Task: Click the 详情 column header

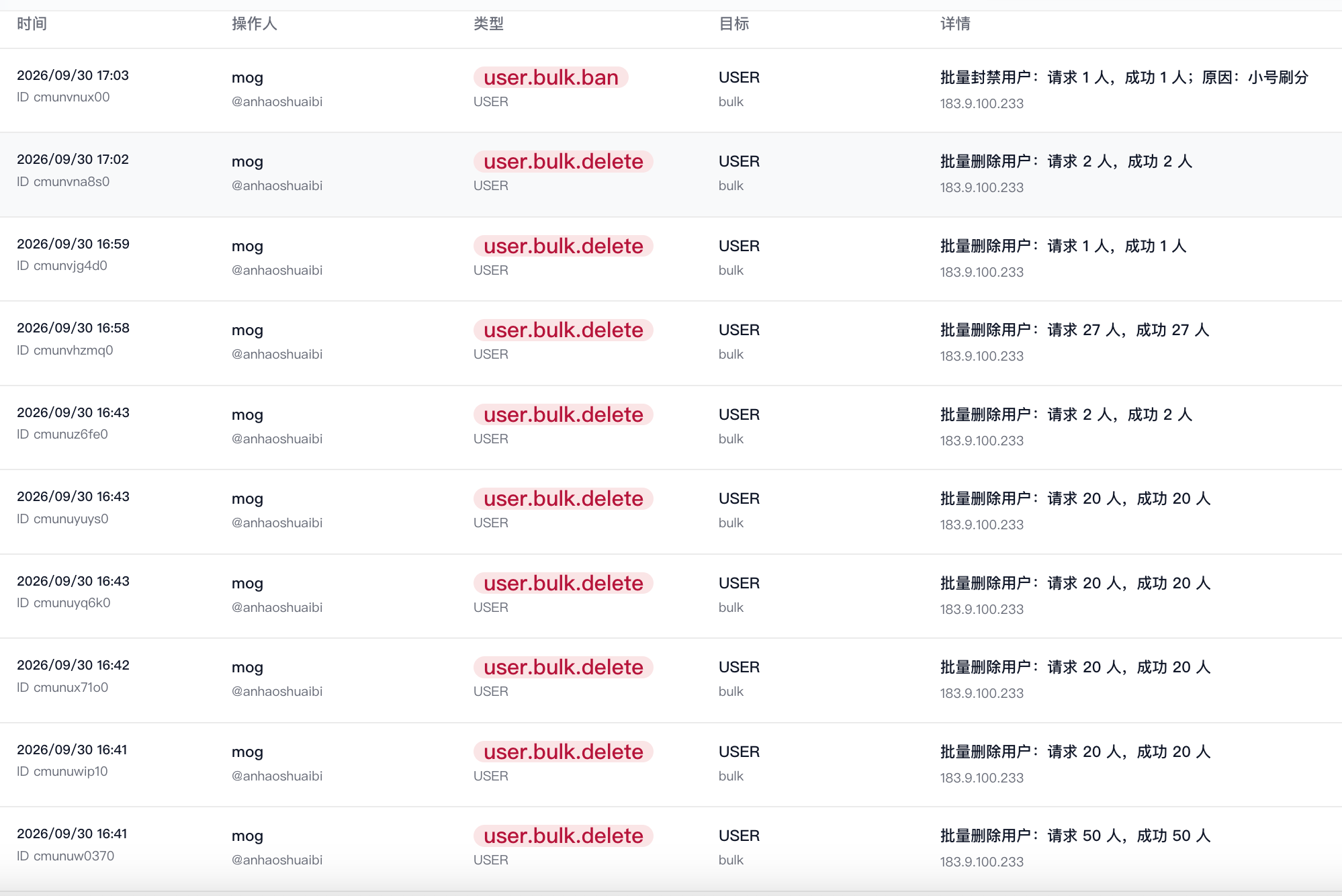Action: point(955,24)
